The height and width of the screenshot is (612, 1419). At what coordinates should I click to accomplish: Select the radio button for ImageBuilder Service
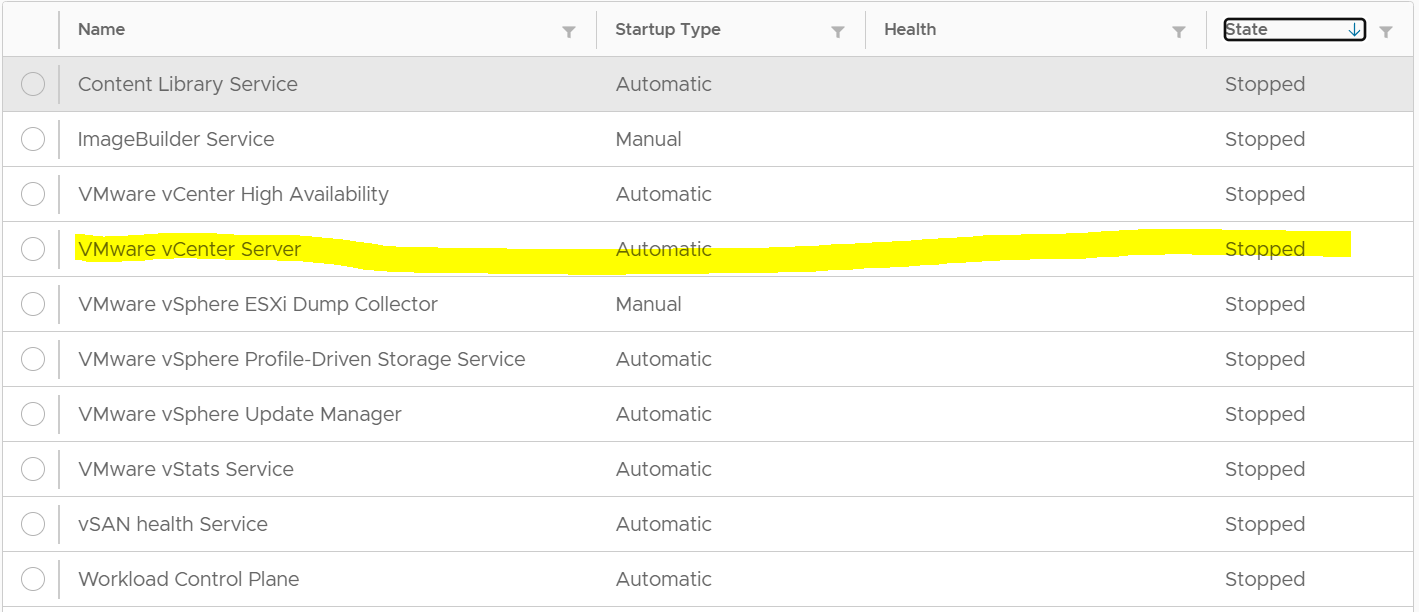coord(33,138)
